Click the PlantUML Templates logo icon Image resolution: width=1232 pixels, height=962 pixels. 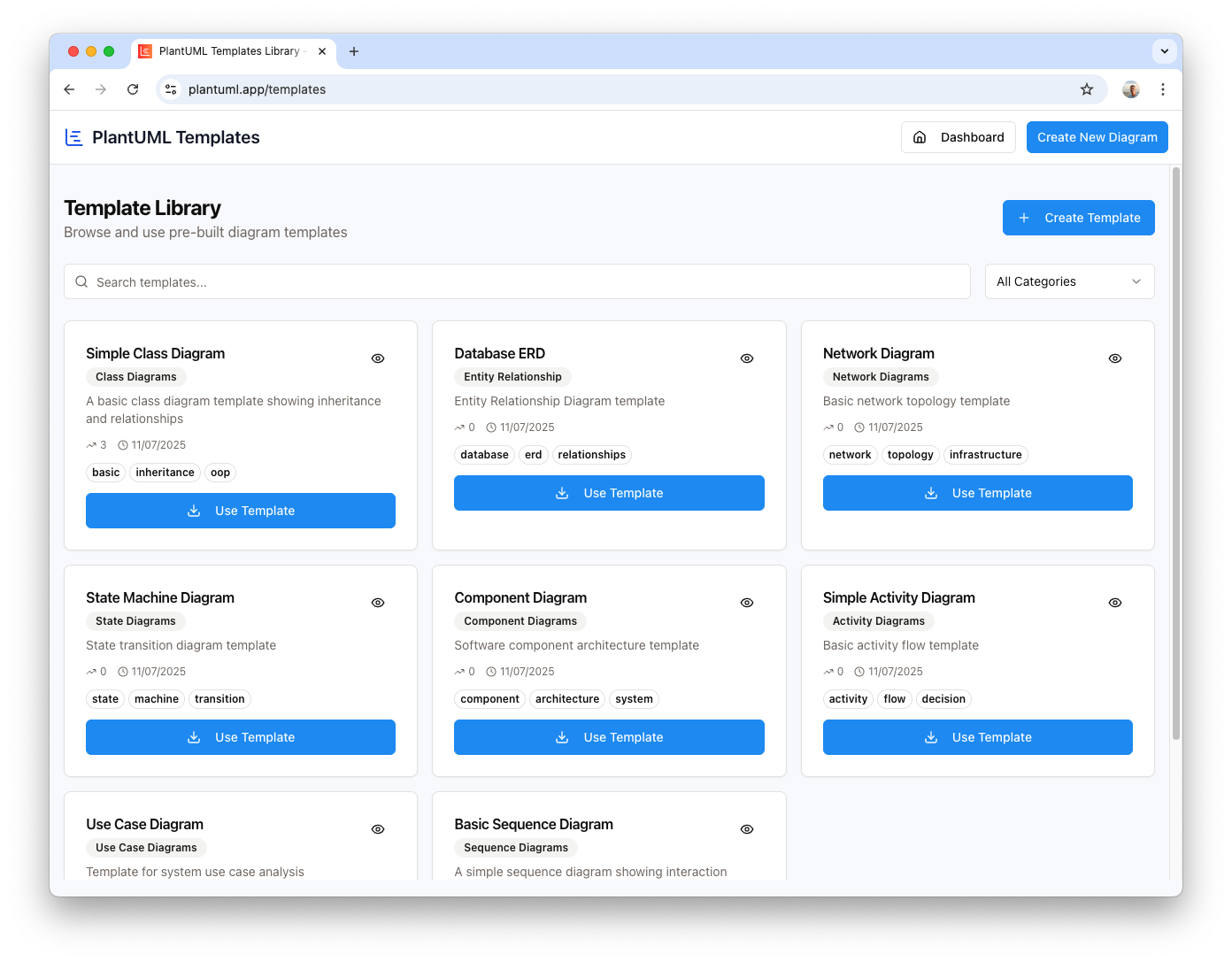point(74,137)
